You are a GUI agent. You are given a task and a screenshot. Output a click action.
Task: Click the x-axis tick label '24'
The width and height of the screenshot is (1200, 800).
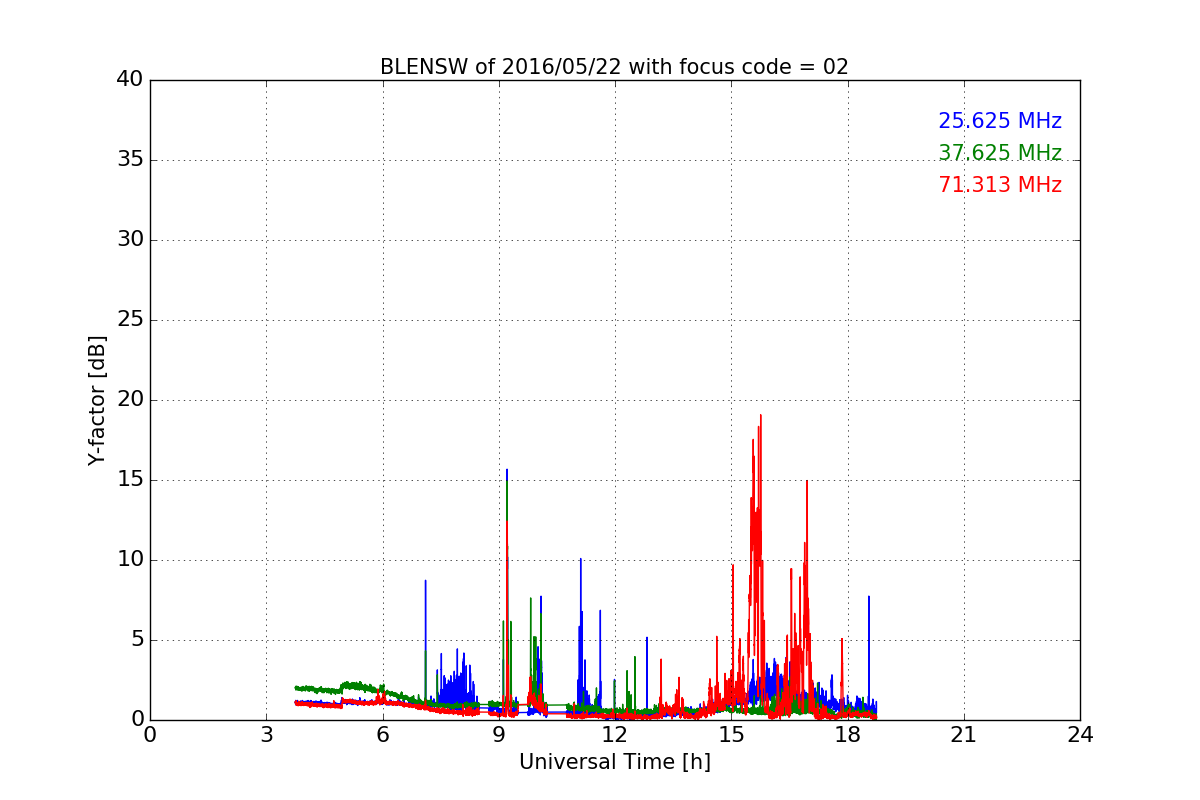point(1080,735)
